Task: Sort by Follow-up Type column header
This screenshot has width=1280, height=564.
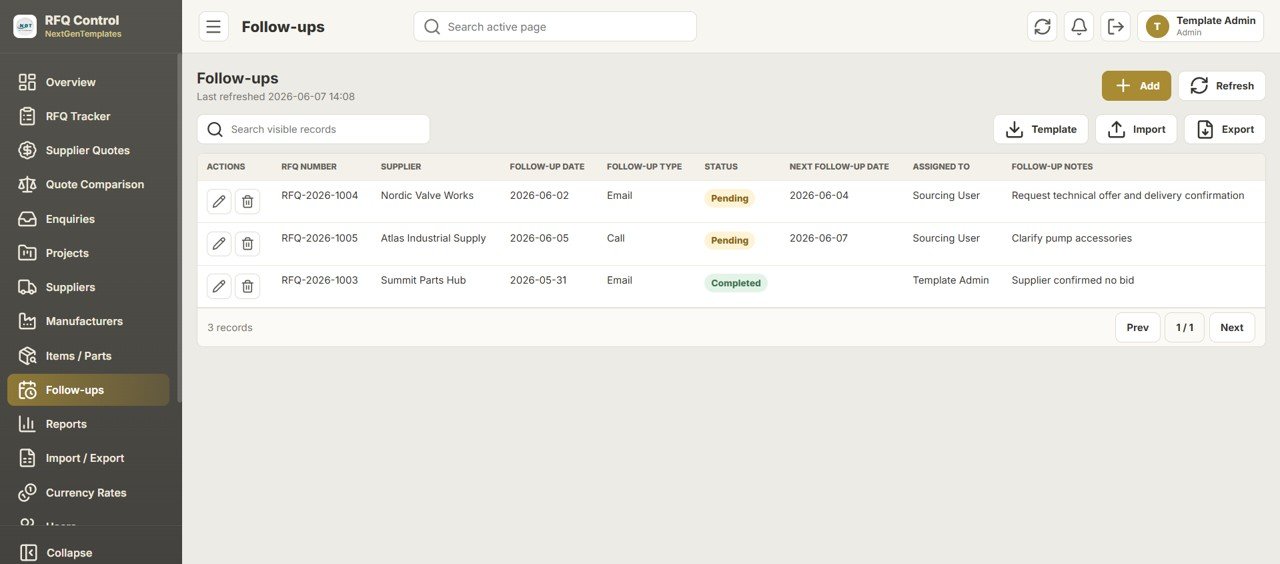Action: point(644,167)
